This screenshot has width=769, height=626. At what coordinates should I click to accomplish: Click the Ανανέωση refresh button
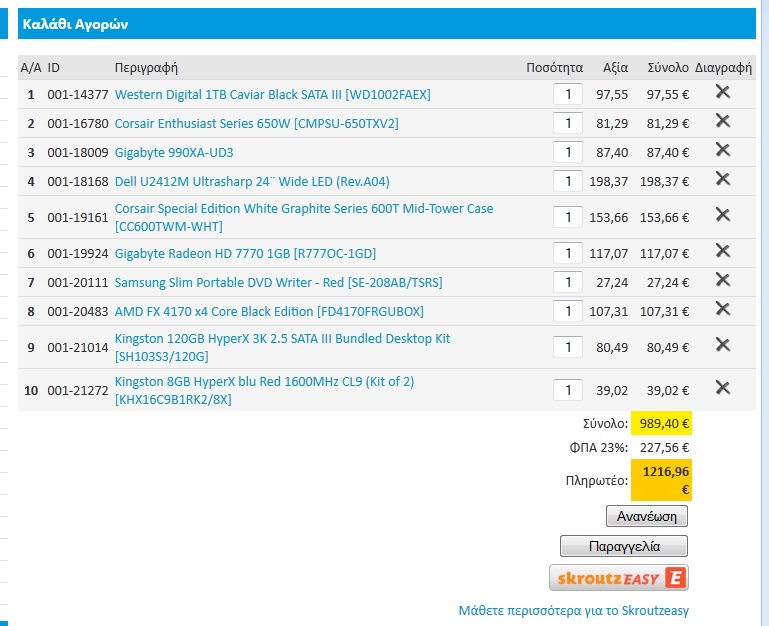coord(647,516)
